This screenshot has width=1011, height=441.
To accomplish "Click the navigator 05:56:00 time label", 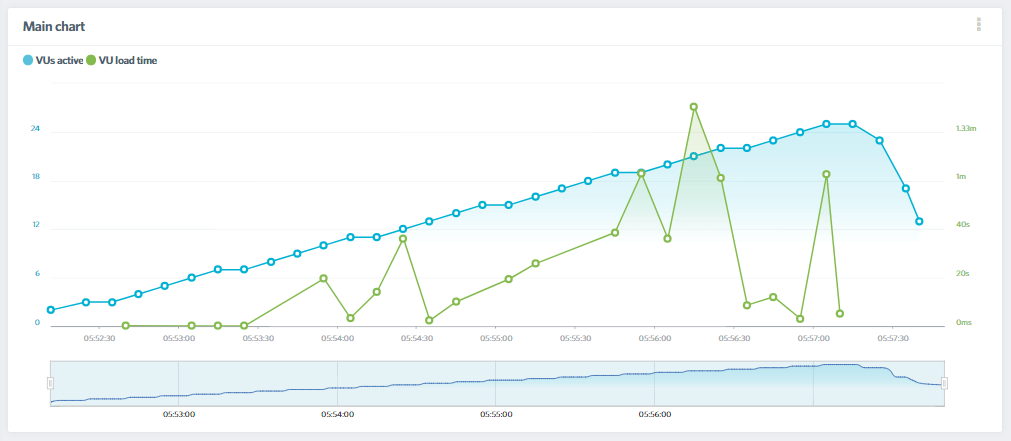I will (x=656, y=414).
